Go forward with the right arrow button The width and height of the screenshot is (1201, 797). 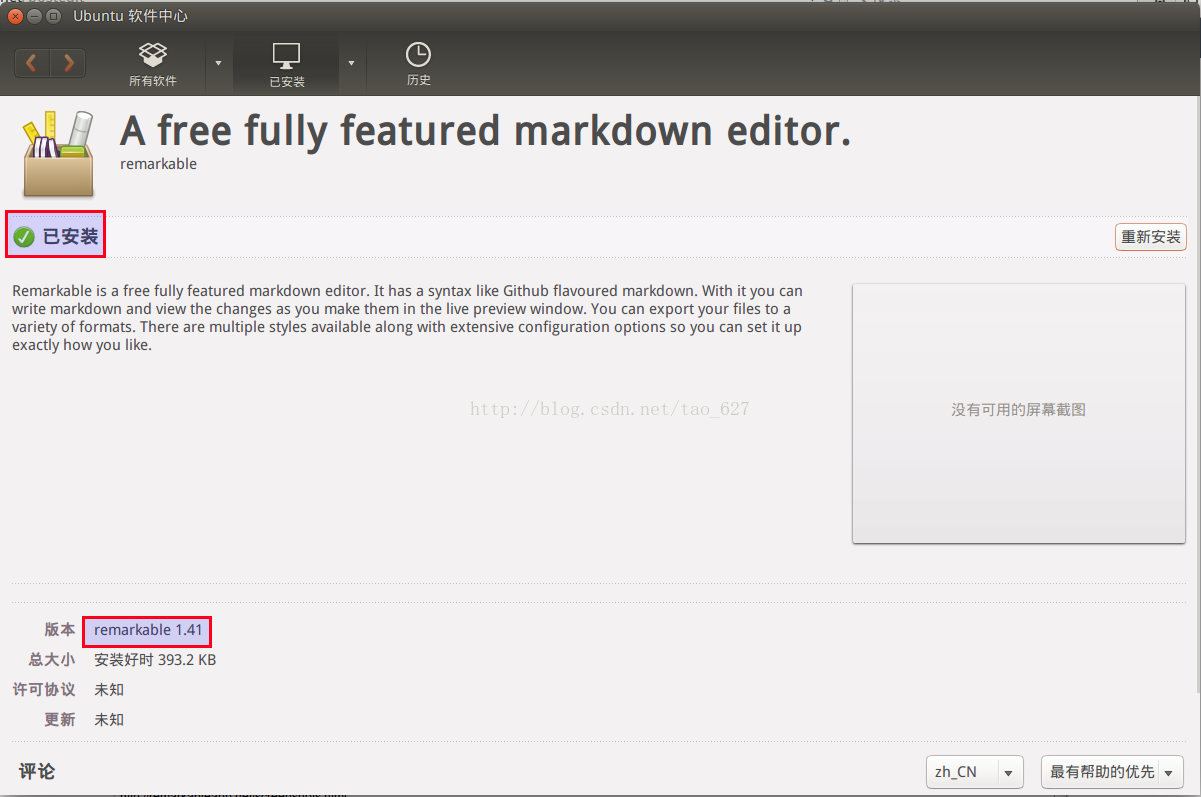(68, 63)
